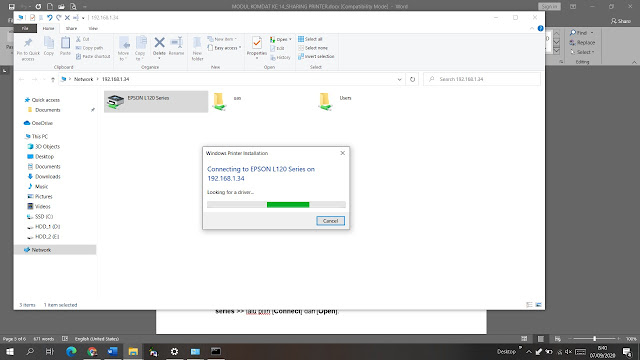Click the Up one level arrow
The width and height of the screenshot is (640, 360).
coord(53,79)
